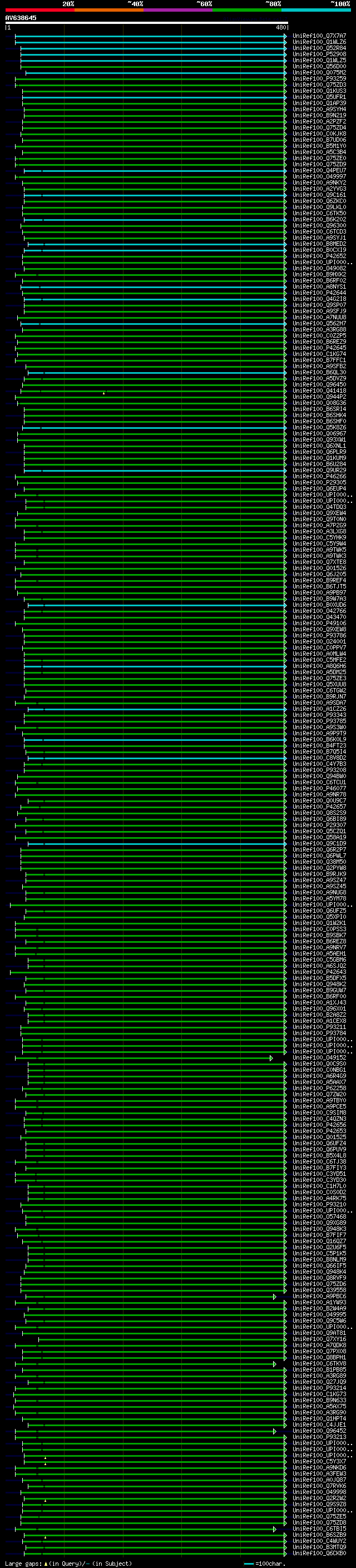Select hit label UniRef100_C0KJK8
356x1568 pixels.
tap(319, 134)
